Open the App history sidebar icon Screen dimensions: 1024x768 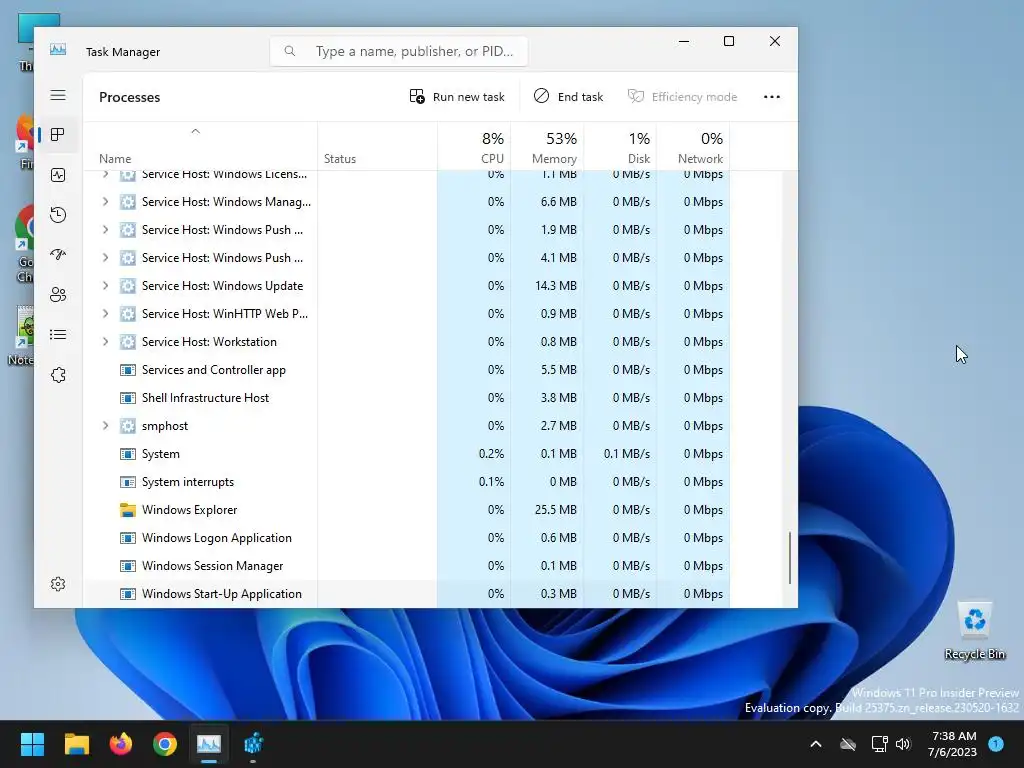[x=58, y=215]
